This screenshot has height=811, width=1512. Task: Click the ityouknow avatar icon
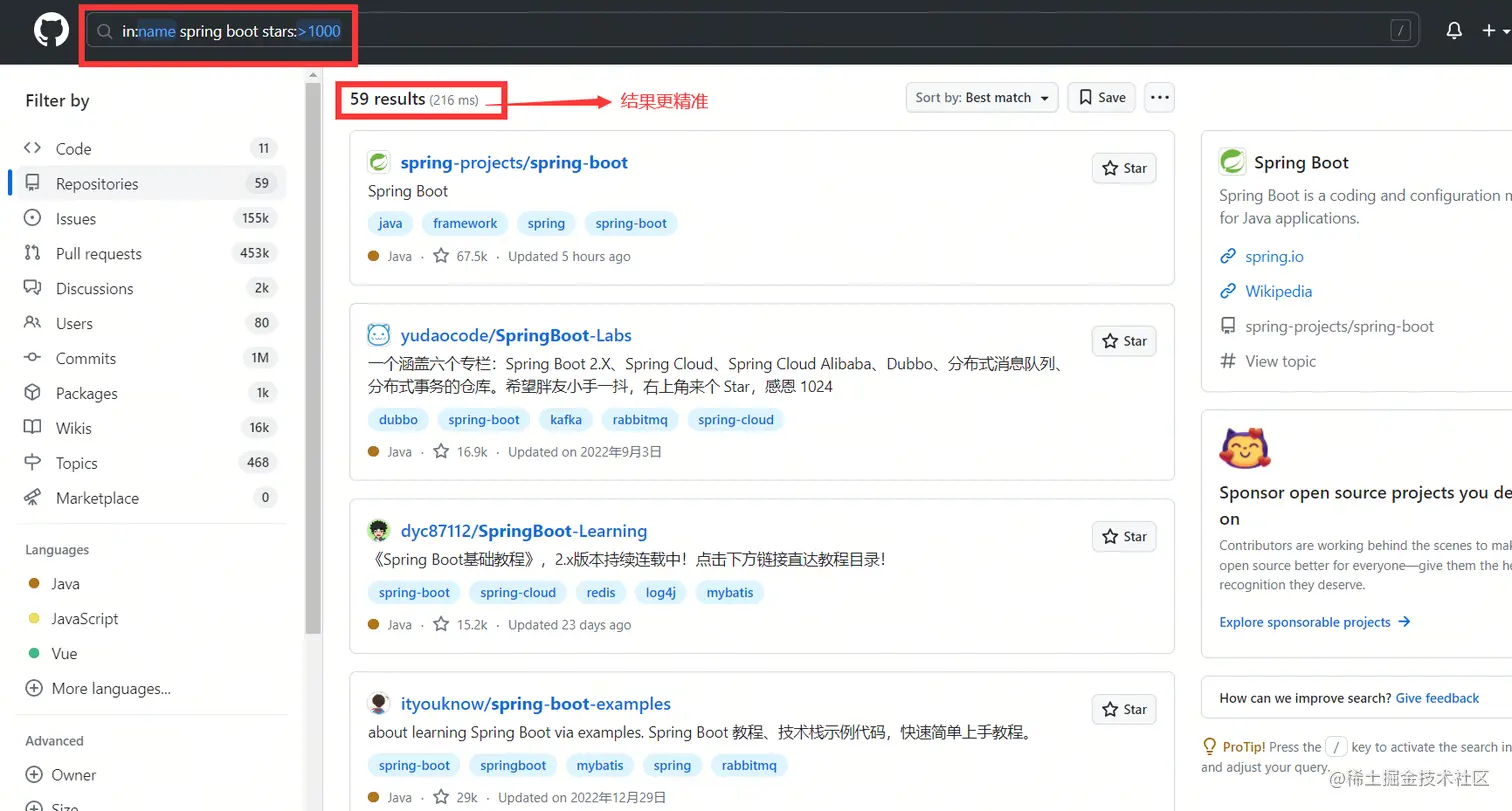[x=378, y=703]
